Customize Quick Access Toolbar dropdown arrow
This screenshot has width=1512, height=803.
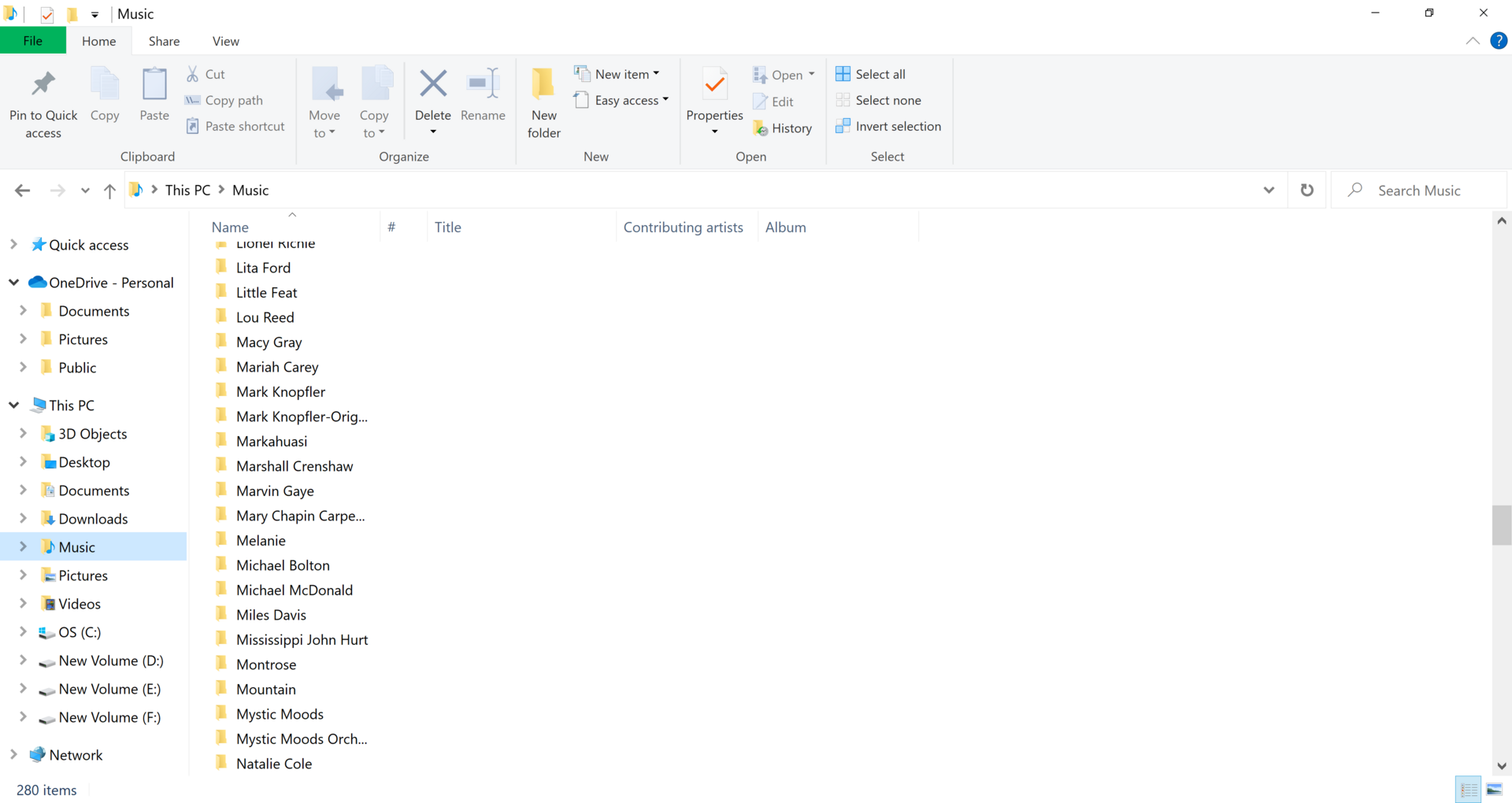tap(94, 14)
